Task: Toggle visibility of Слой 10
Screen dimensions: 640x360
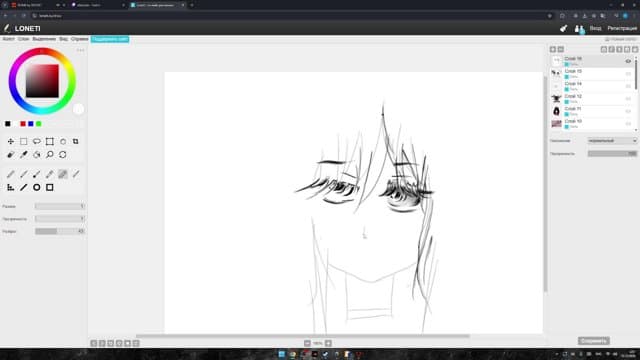Action: coord(628,124)
